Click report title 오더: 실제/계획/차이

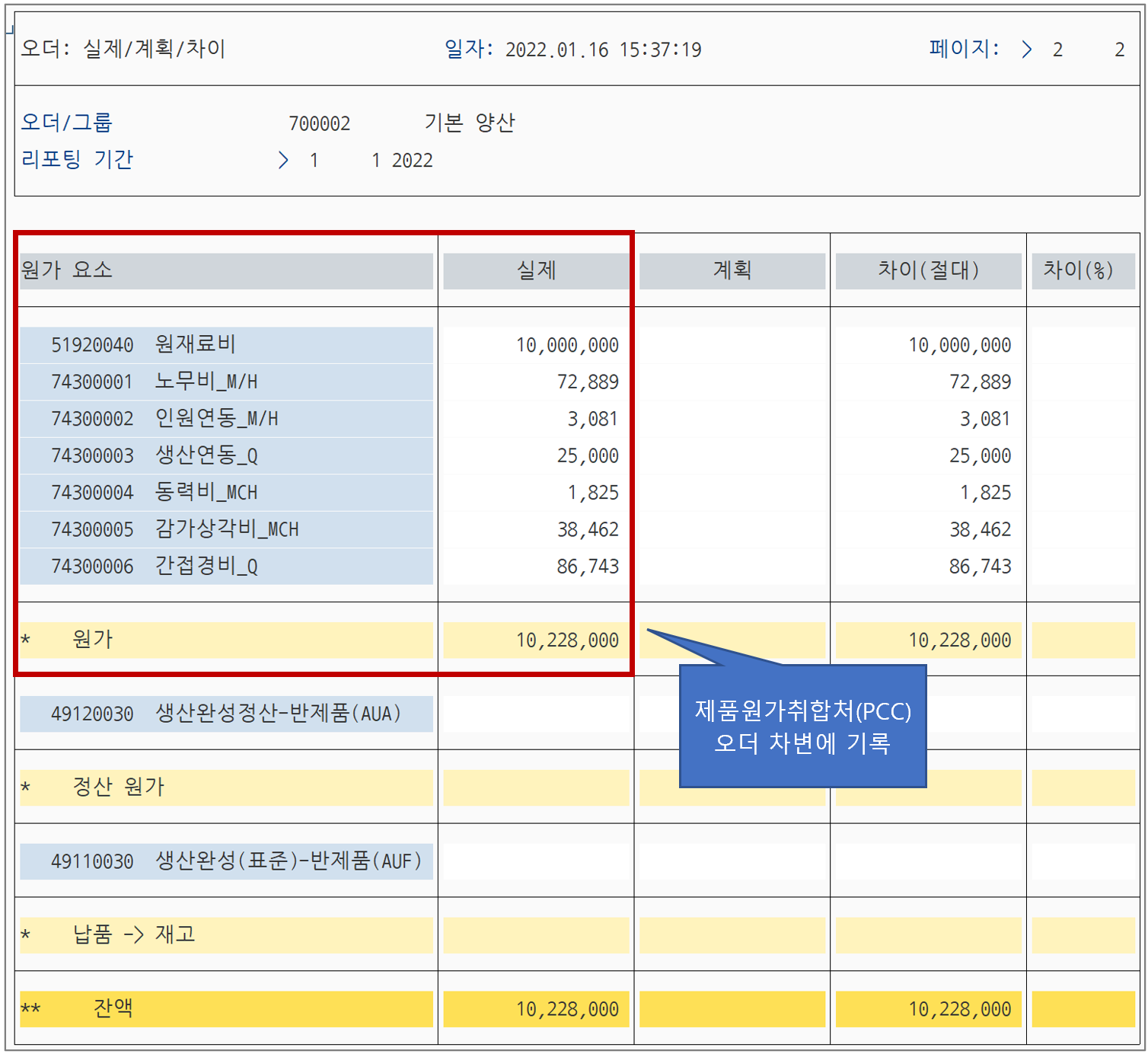tap(123, 49)
